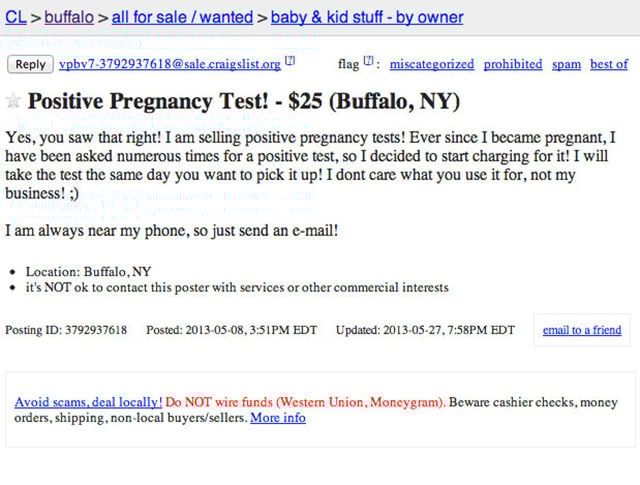Open the help mark next to flag

(x=368, y=62)
